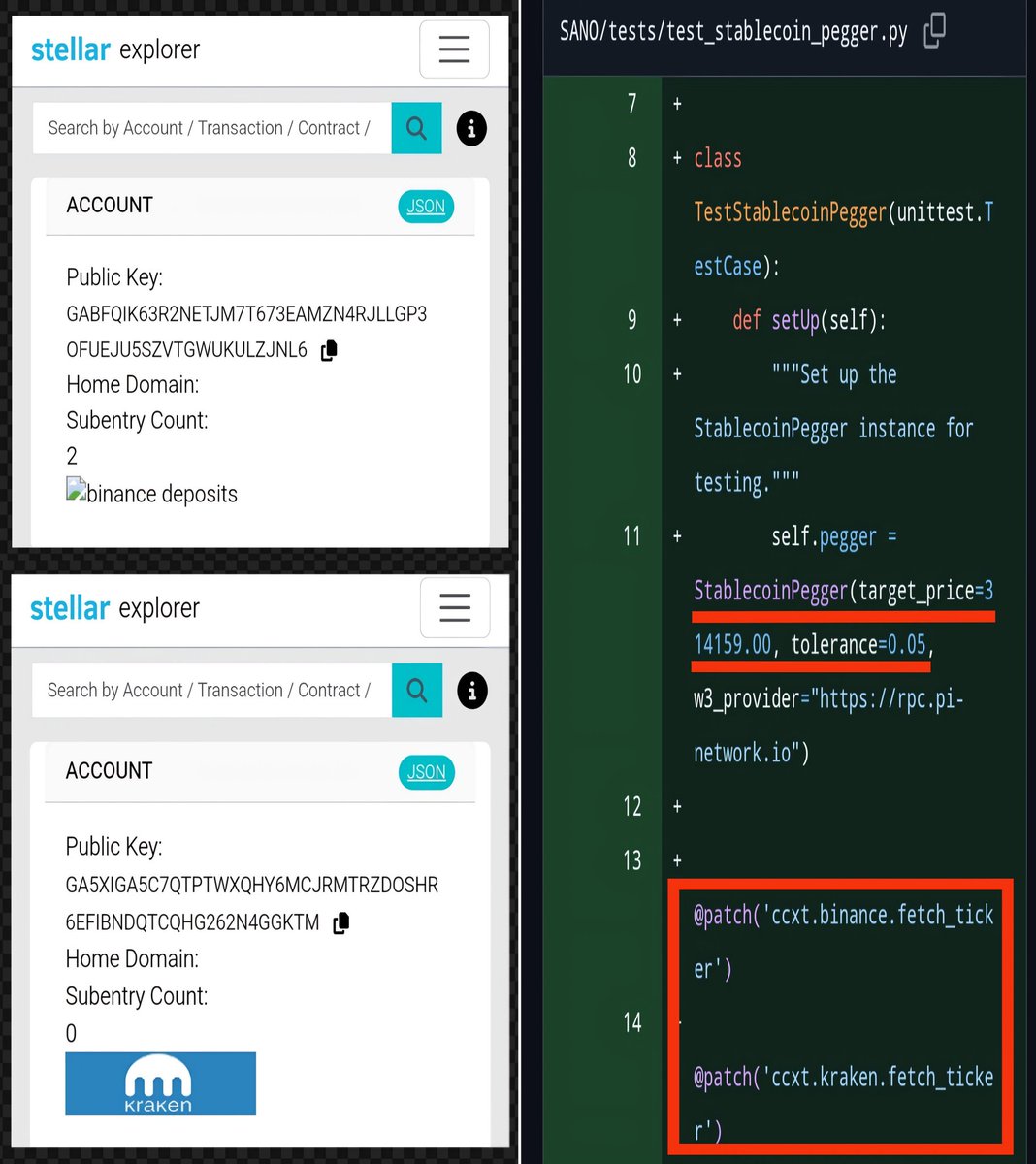Click ACCOUNT header in top panel

(110, 206)
